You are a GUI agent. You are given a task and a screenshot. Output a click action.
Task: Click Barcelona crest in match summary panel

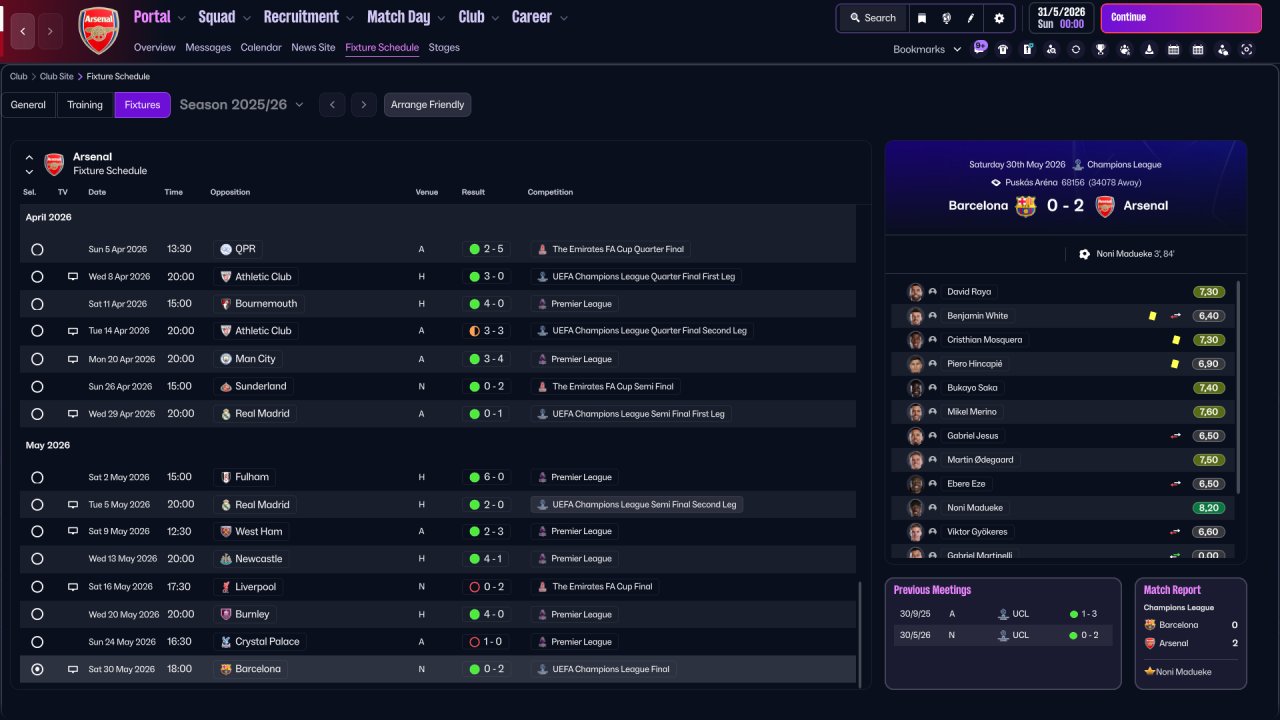pos(1025,206)
